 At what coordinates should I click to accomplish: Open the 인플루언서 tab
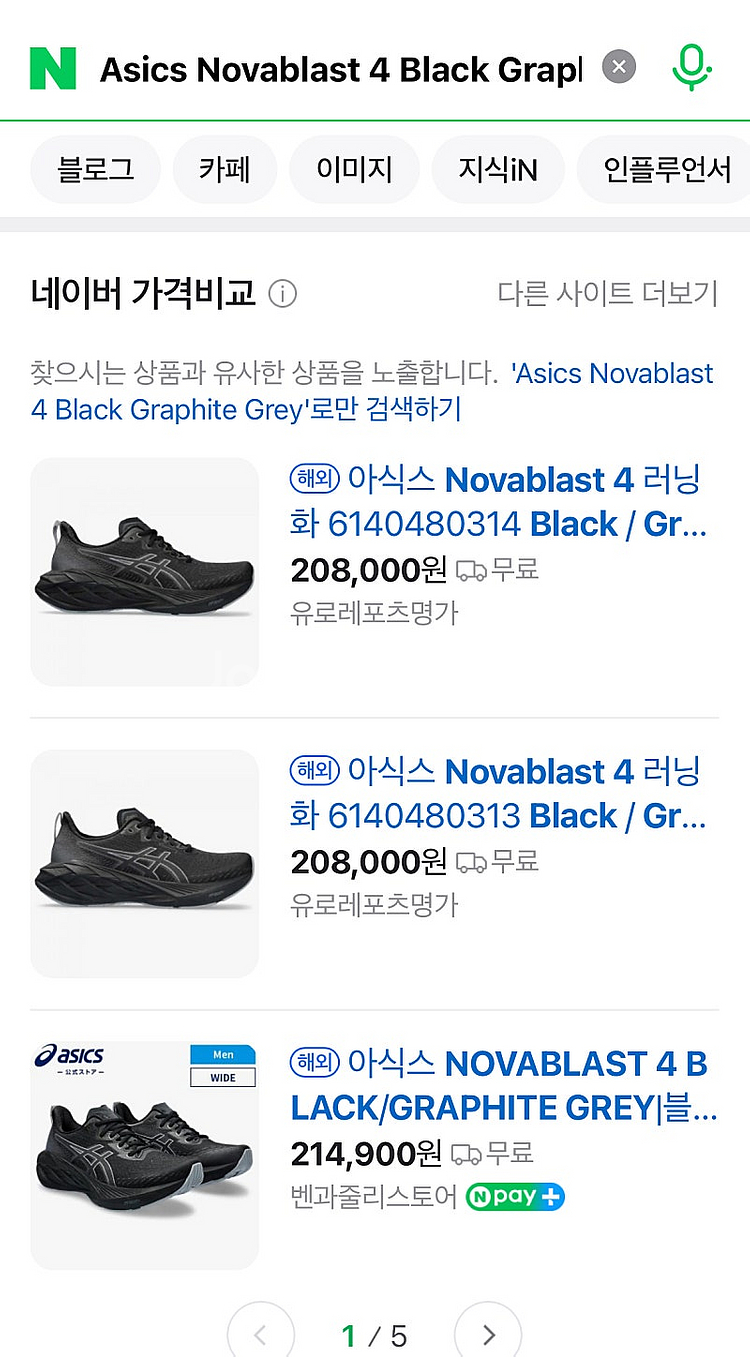[667, 169]
